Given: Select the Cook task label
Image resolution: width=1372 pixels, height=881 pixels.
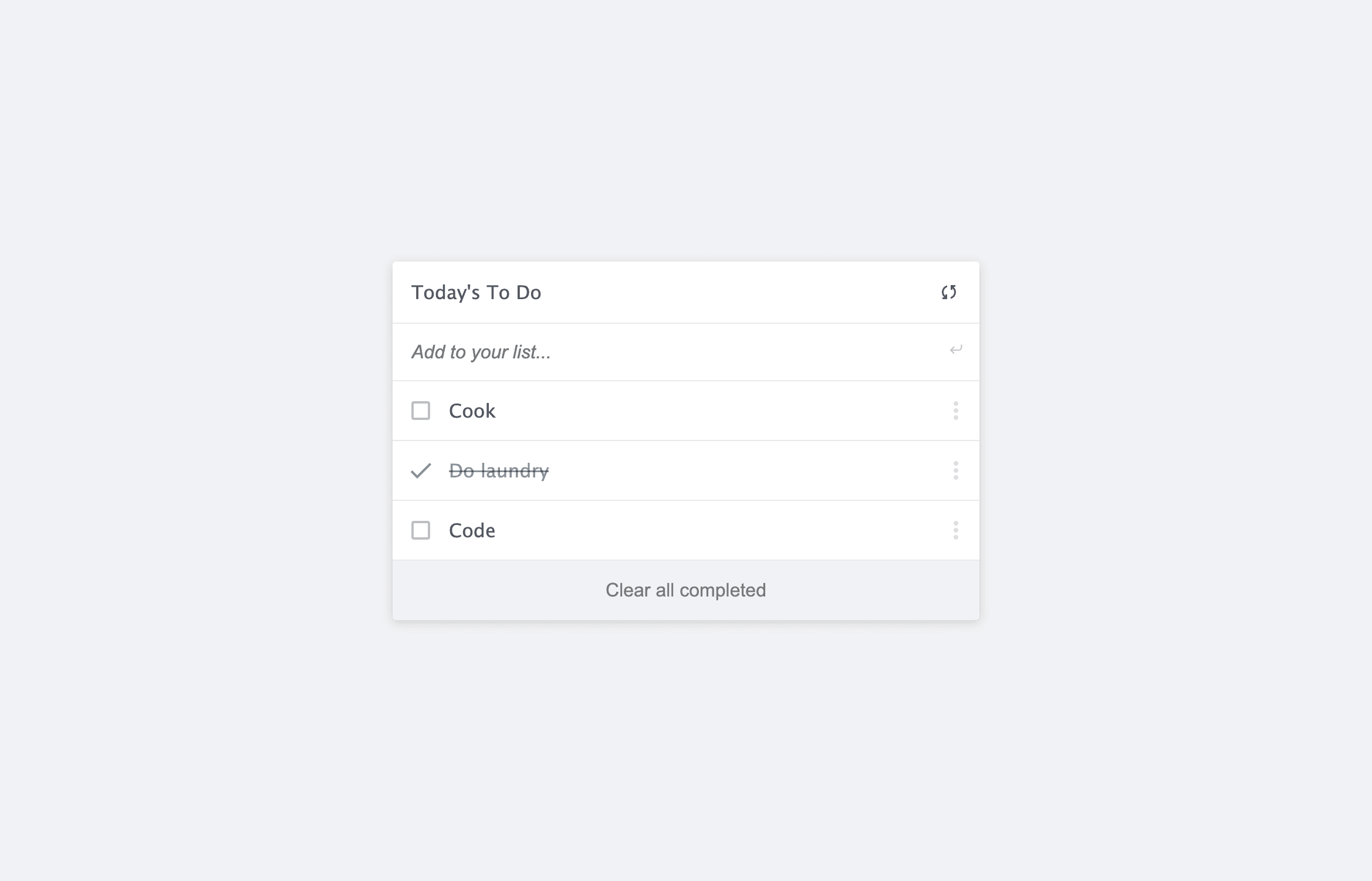Looking at the screenshot, I should [x=472, y=411].
